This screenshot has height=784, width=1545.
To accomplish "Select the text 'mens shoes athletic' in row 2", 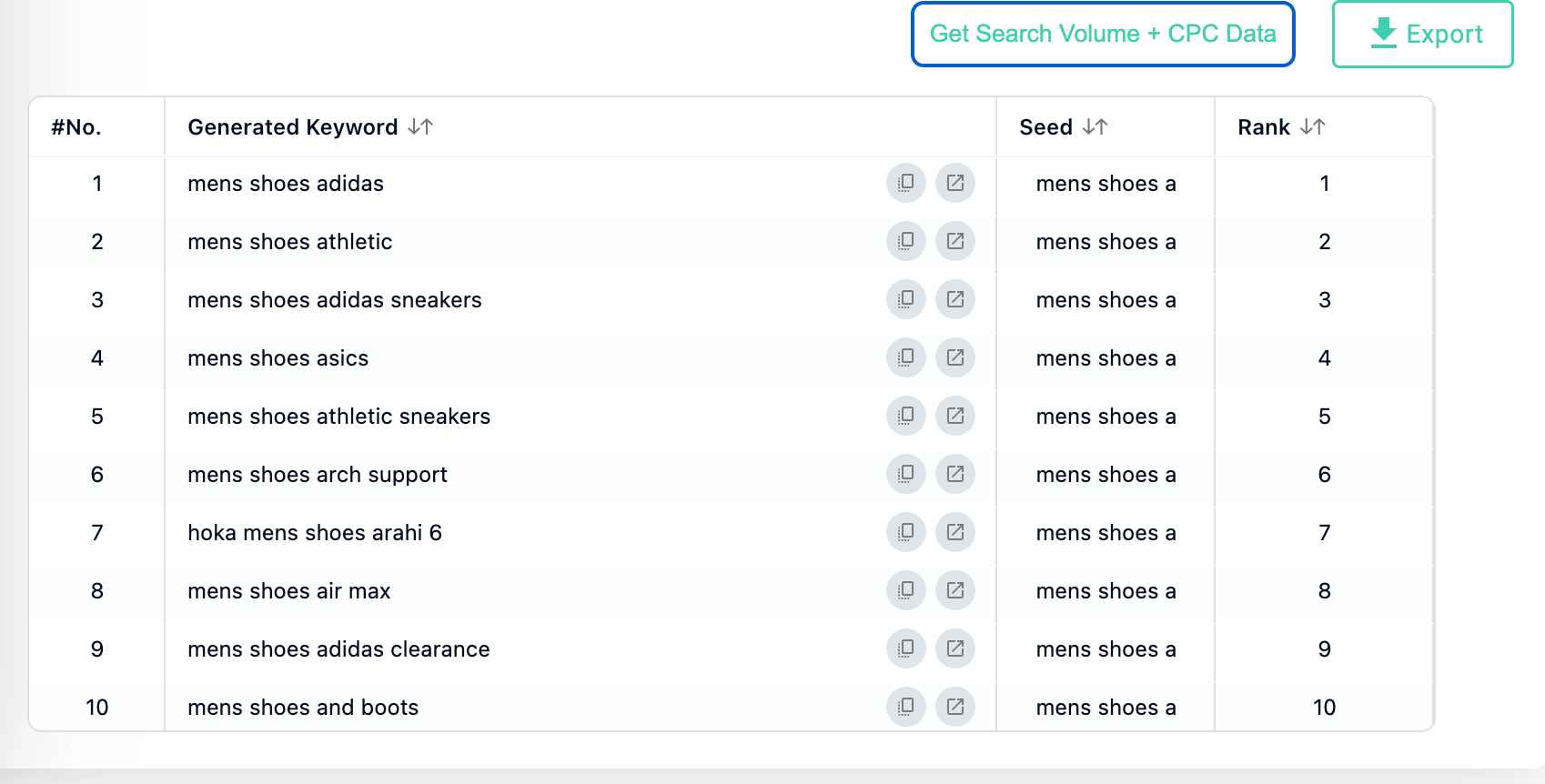I will pyautogui.click(x=290, y=242).
